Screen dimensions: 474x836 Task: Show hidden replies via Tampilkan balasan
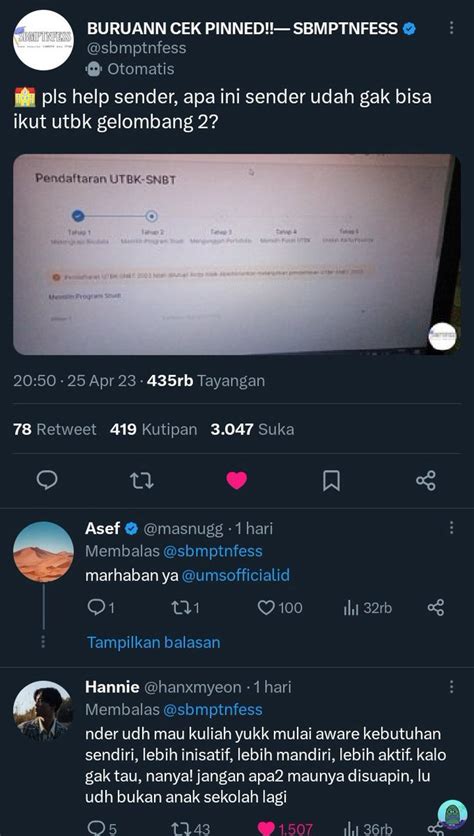154,642
